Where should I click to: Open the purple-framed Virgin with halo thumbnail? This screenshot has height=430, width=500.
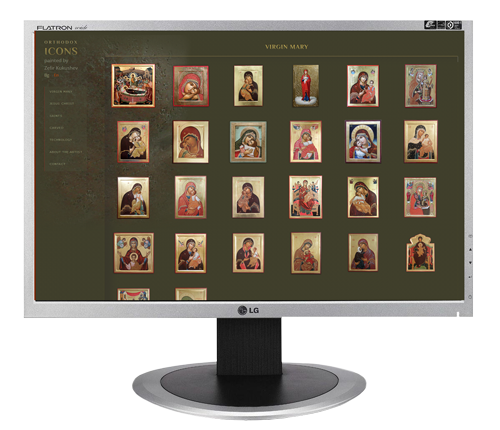[x=363, y=142]
